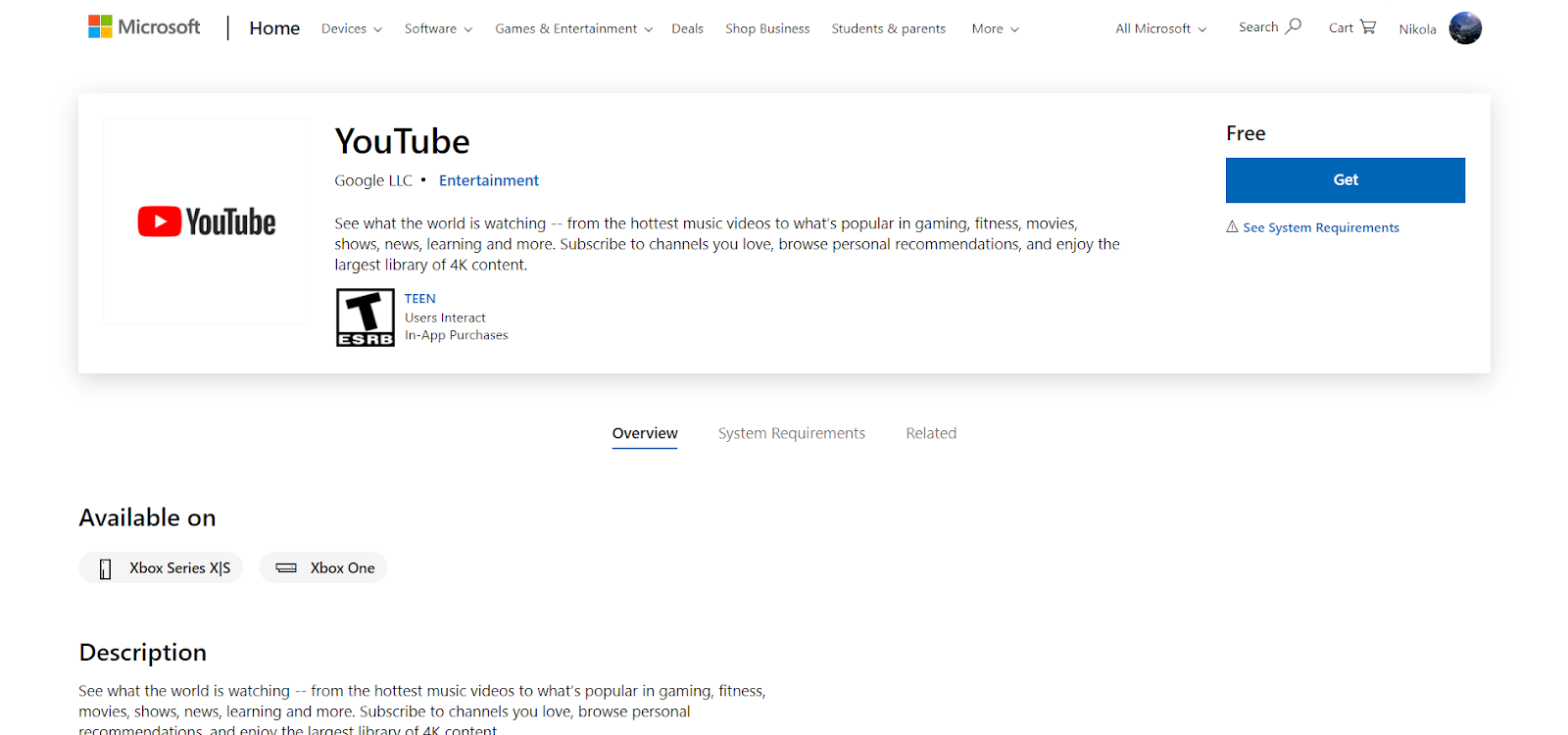Expand the Devices menu
The width and height of the screenshot is (1568, 735).
352,28
